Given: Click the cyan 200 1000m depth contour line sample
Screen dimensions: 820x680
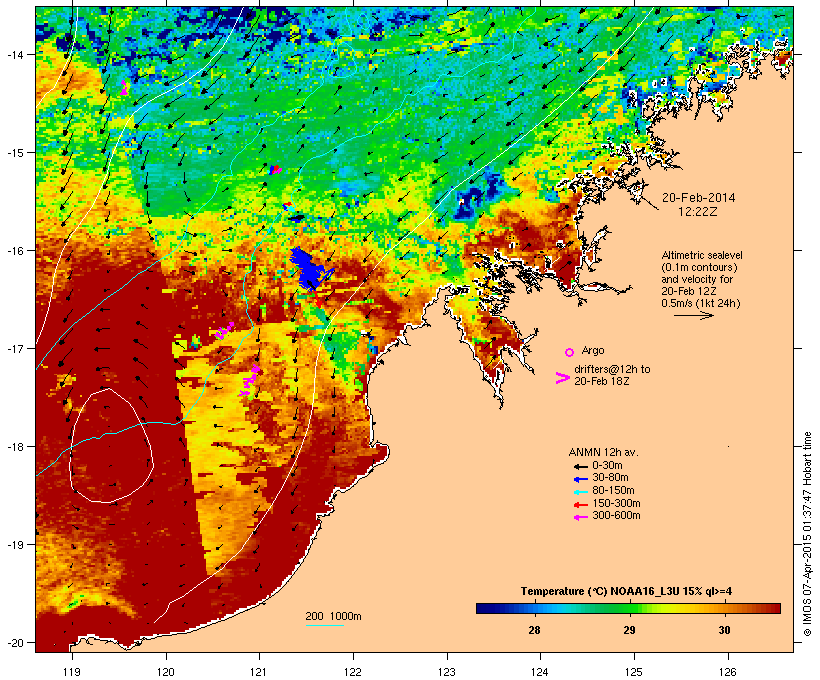Looking at the screenshot, I should click(x=324, y=625).
